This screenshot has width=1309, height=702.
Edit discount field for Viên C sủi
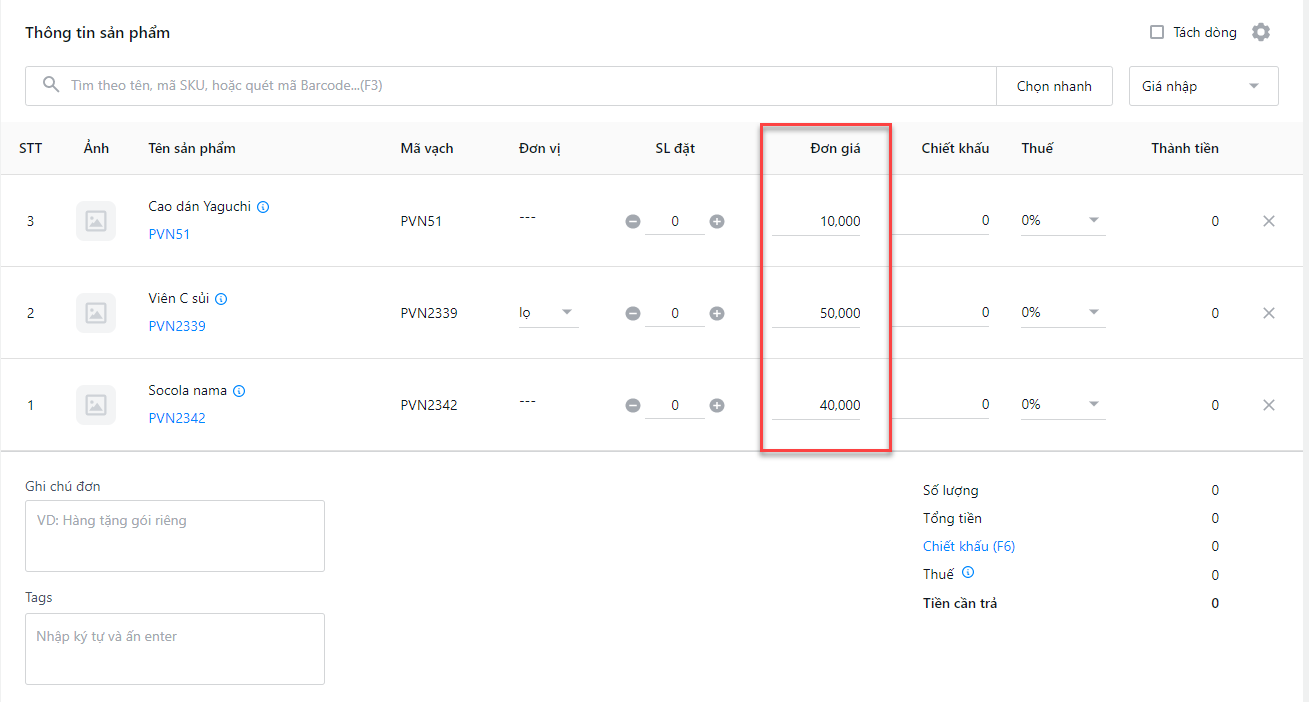coord(943,313)
